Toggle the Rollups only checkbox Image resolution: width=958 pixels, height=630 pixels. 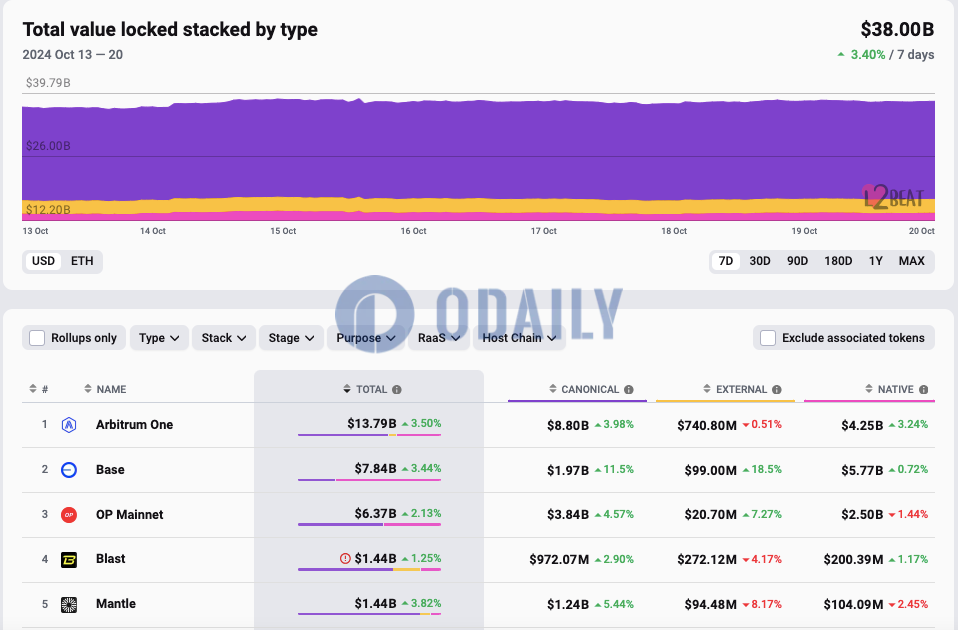(37, 338)
